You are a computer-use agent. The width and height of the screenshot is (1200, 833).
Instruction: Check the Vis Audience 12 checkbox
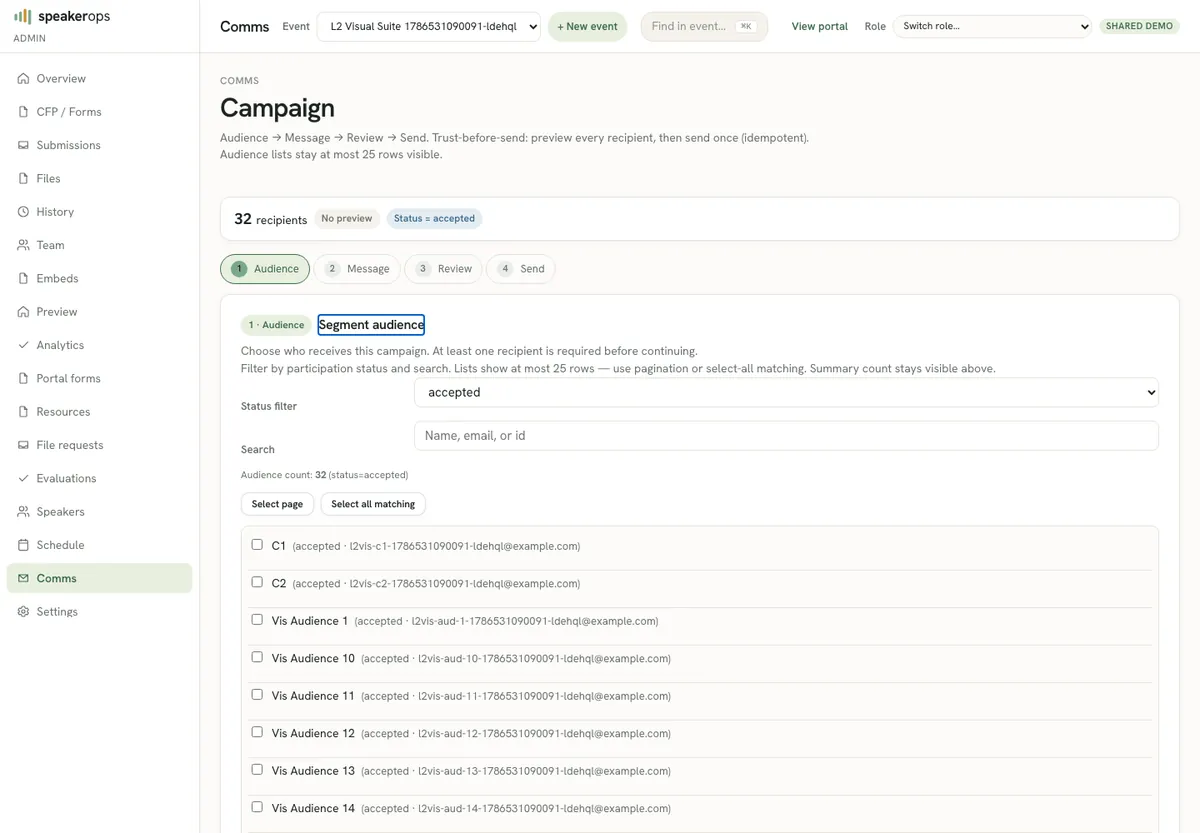click(257, 732)
